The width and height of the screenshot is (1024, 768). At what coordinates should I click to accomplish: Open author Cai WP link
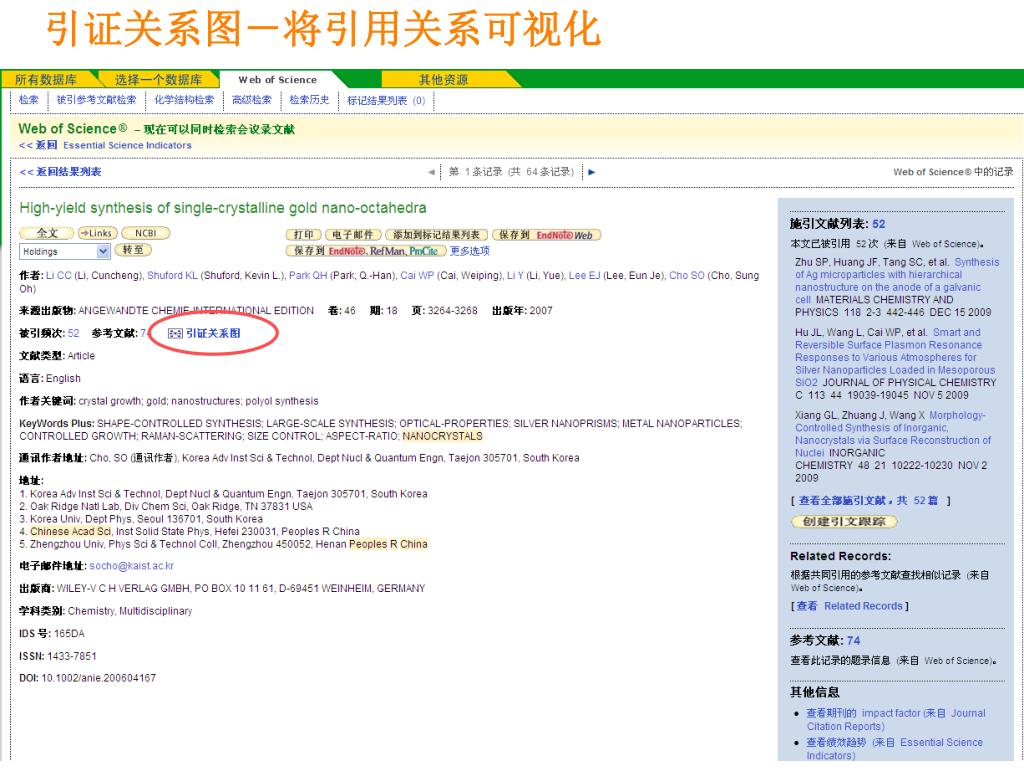(x=417, y=276)
